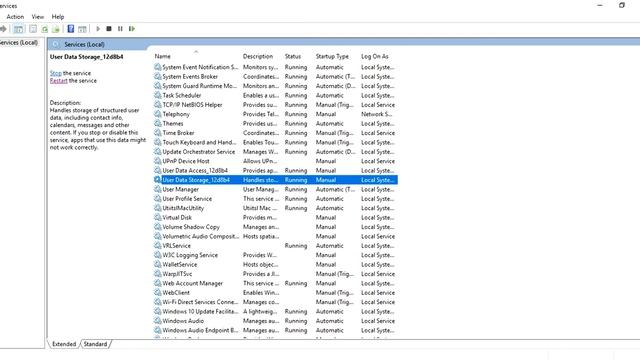Select System Guard Runtime Monitor service
The image size is (640, 360).
click(x=275, y=86)
